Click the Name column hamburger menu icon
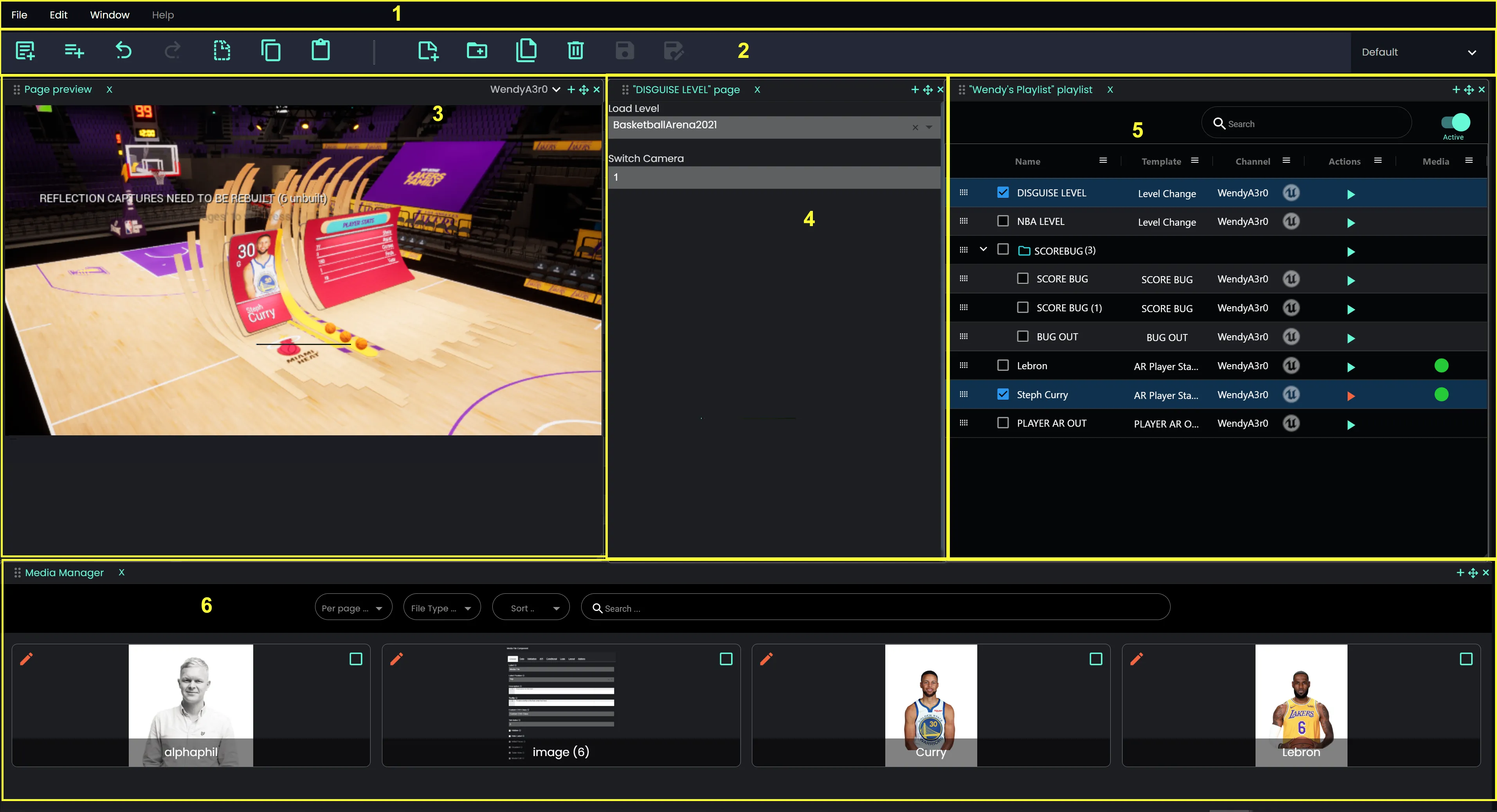The width and height of the screenshot is (1497, 812). coord(1102,160)
